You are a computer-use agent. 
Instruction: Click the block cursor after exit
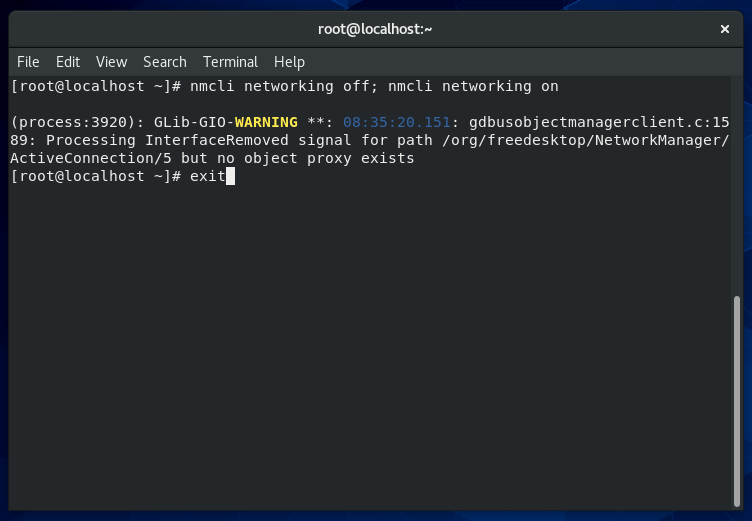230,177
